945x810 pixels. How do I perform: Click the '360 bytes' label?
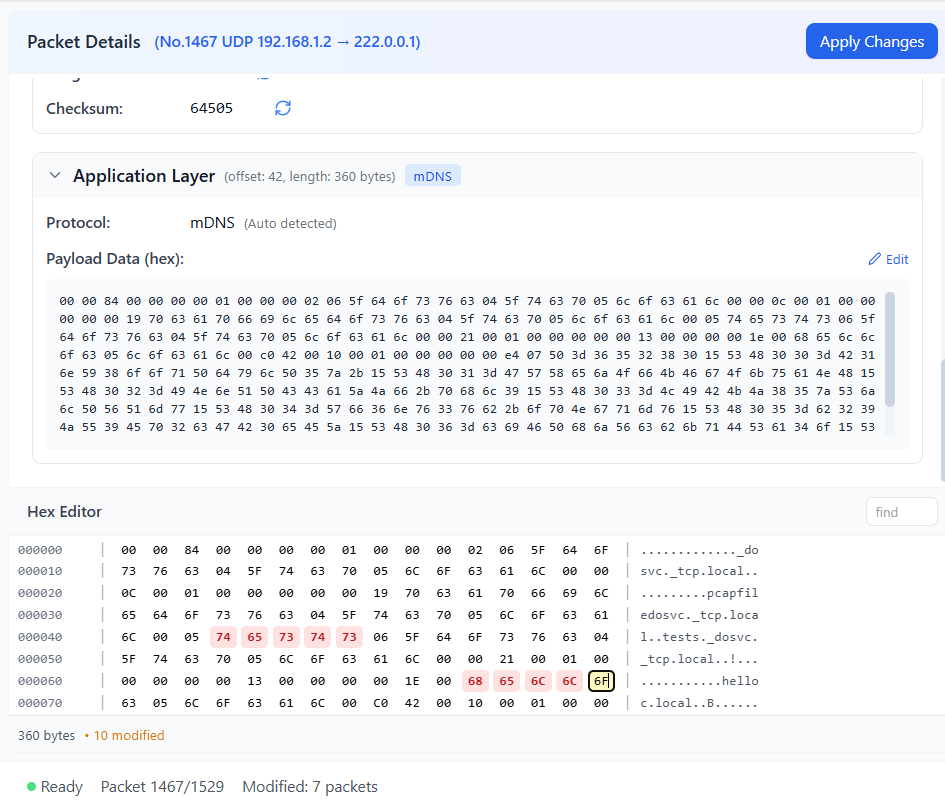click(47, 735)
